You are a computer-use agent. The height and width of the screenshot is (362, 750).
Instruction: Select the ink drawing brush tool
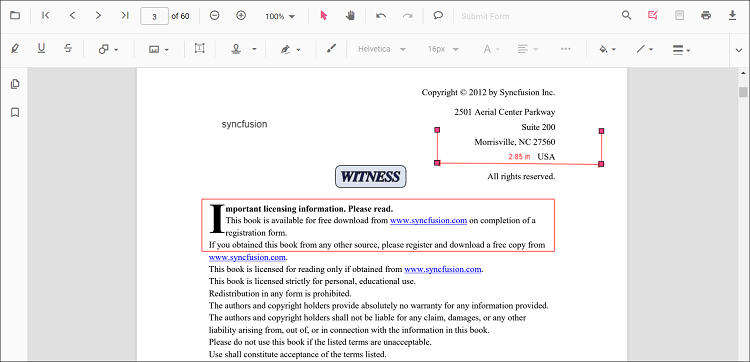331,49
